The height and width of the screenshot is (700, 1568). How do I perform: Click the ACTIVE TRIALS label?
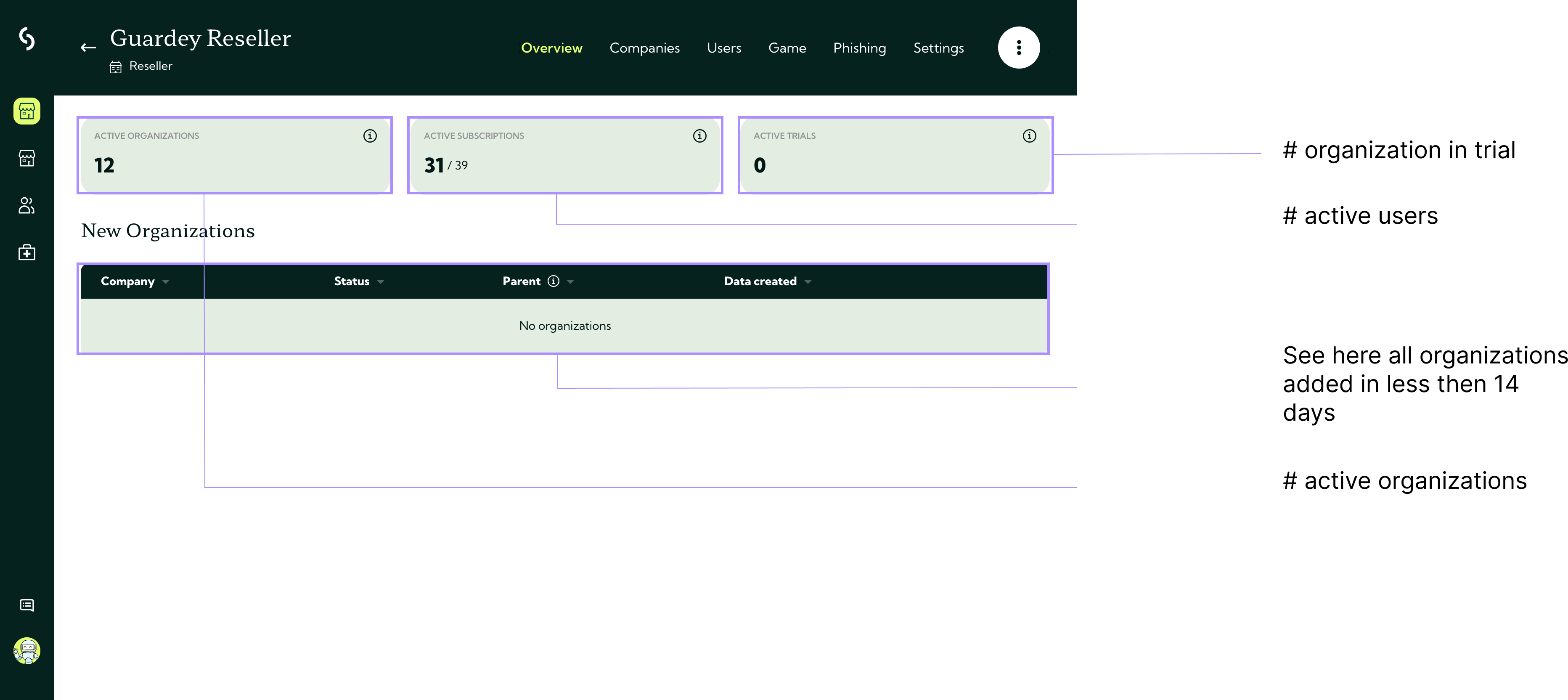coord(784,136)
